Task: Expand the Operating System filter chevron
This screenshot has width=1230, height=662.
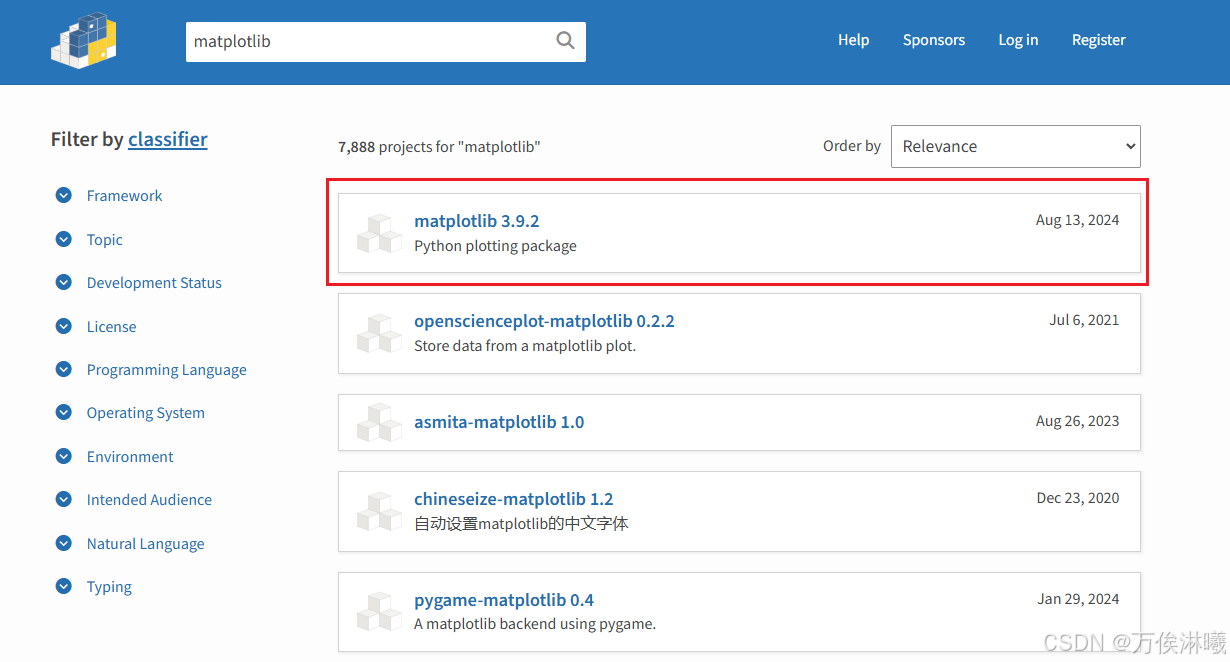Action: (64, 413)
